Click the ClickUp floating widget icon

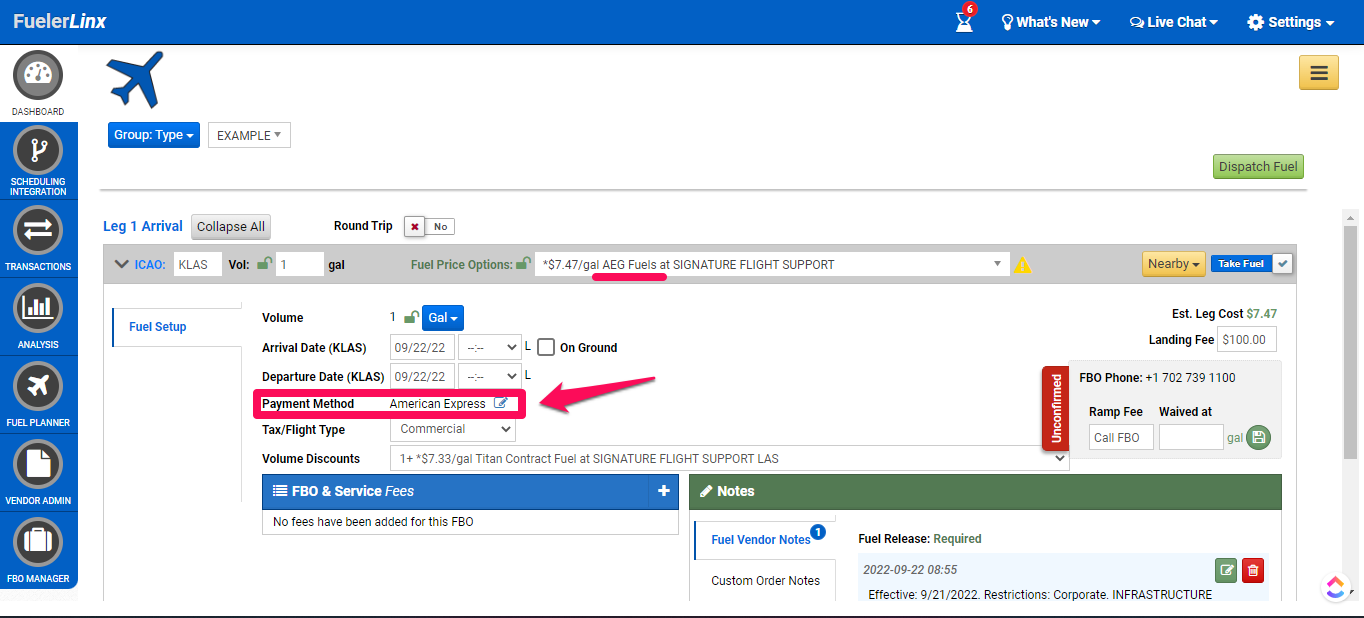coord(1335,588)
